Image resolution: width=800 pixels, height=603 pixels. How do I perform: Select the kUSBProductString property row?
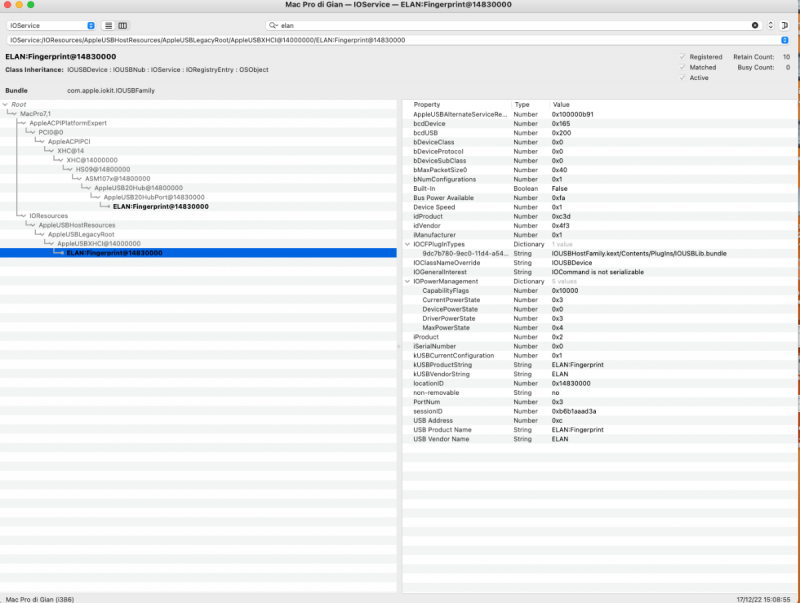tap(599, 365)
